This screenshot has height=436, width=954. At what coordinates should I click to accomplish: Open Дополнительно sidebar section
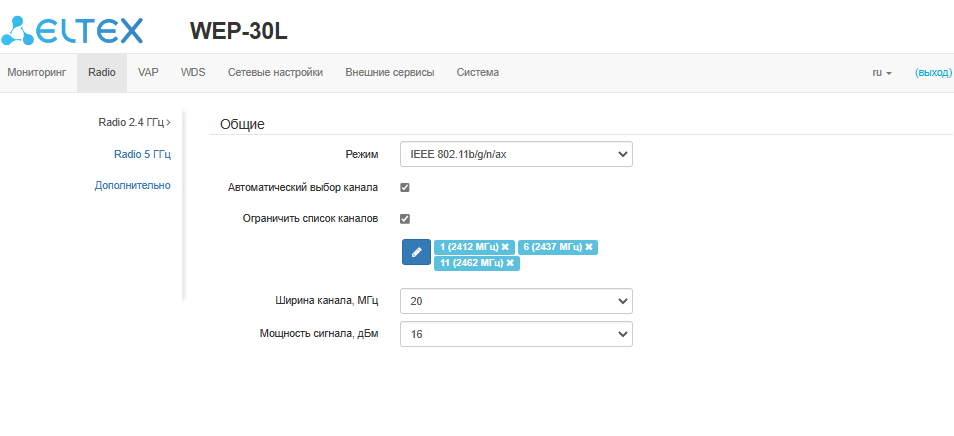(x=133, y=185)
